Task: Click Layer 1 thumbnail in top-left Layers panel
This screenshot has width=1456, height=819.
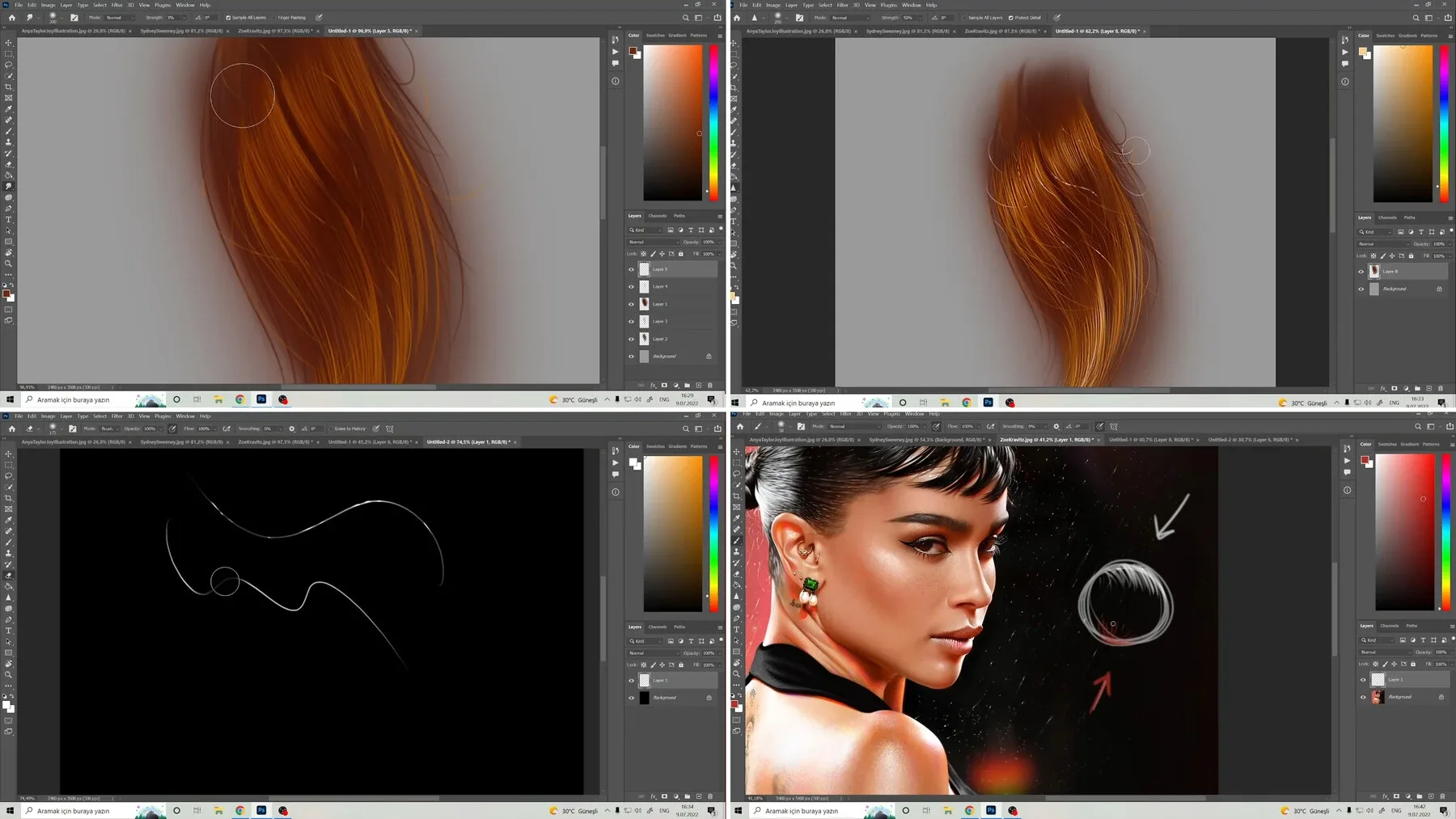Action: (645, 304)
